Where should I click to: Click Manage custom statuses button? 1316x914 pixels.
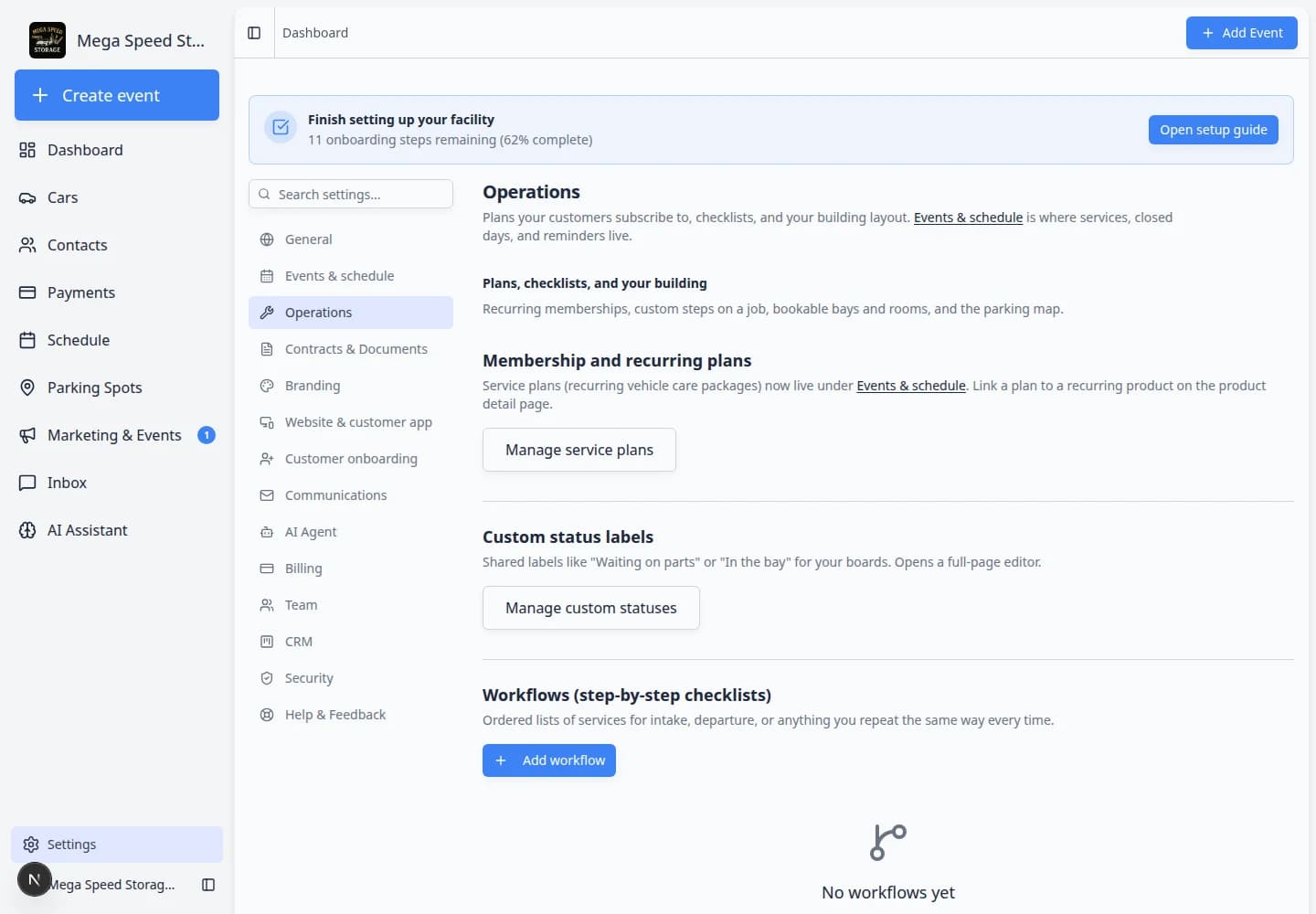click(x=591, y=608)
